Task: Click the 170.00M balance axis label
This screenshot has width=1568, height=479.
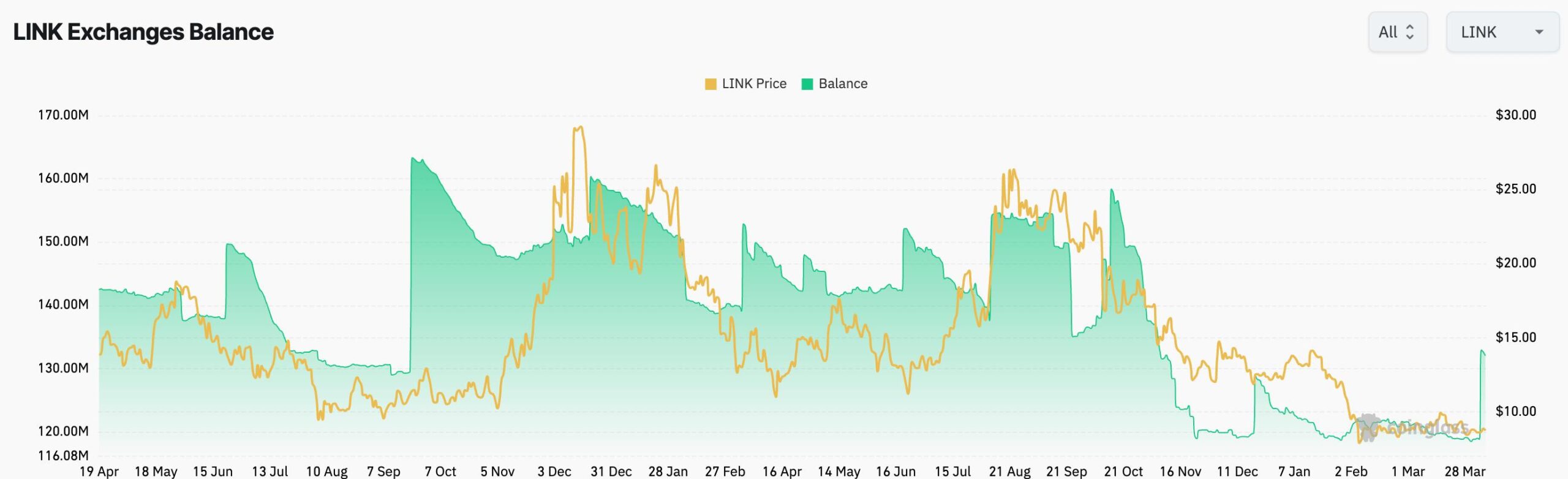Action: pyautogui.click(x=63, y=115)
